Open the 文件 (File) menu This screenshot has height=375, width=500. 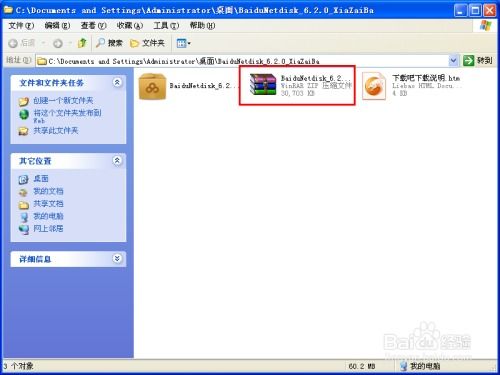(x=21, y=25)
